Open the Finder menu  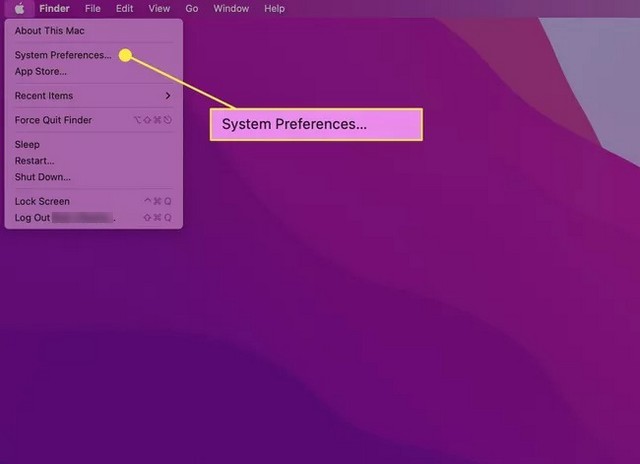point(54,9)
